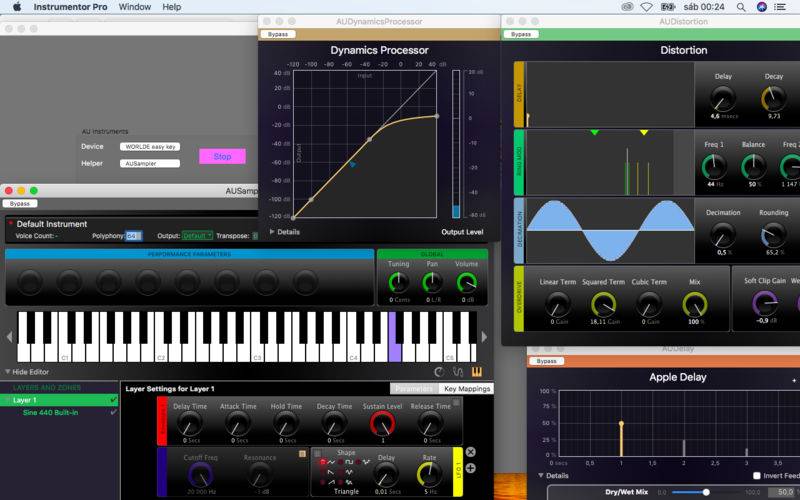
Task: Click the Wi-Fi status icon
Action: point(646,7)
